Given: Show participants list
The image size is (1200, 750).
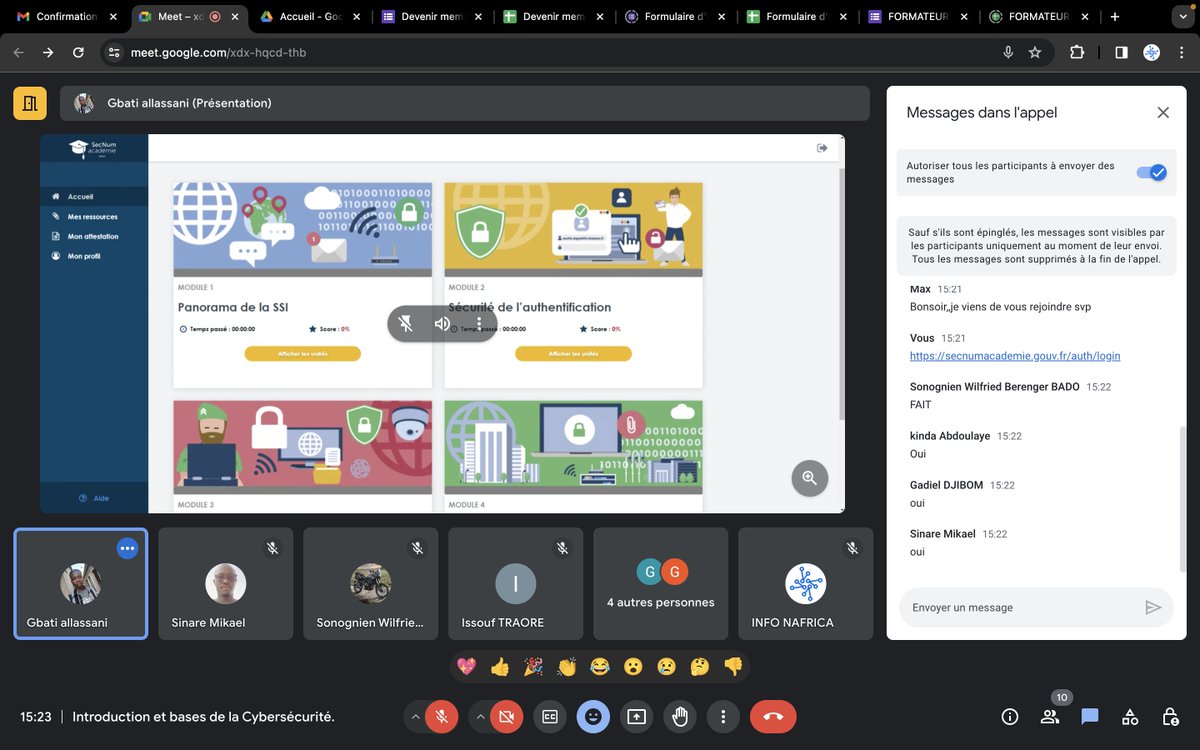Looking at the screenshot, I should point(1050,716).
